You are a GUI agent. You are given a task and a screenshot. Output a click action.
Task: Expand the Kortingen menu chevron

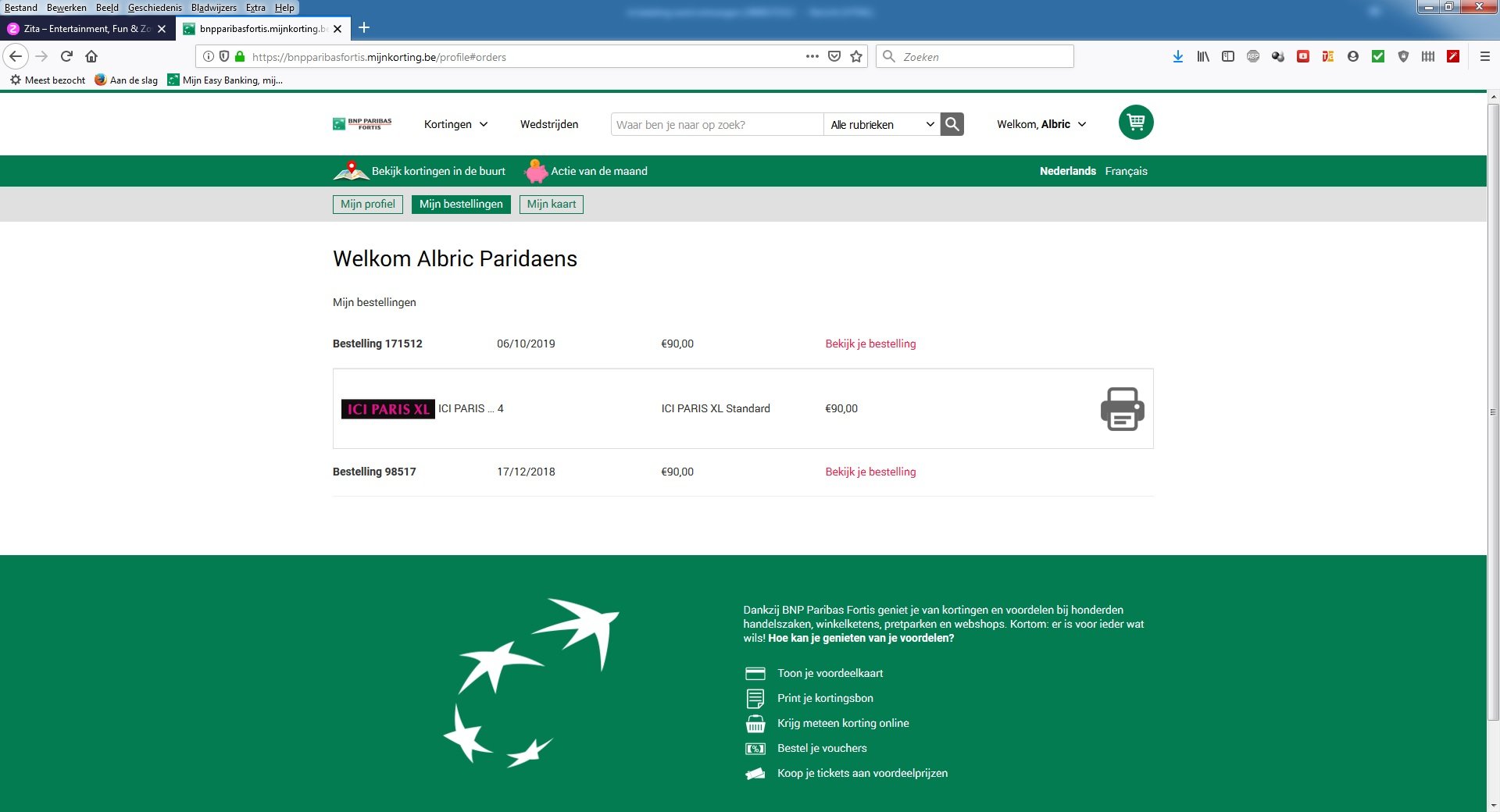(x=484, y=124)
